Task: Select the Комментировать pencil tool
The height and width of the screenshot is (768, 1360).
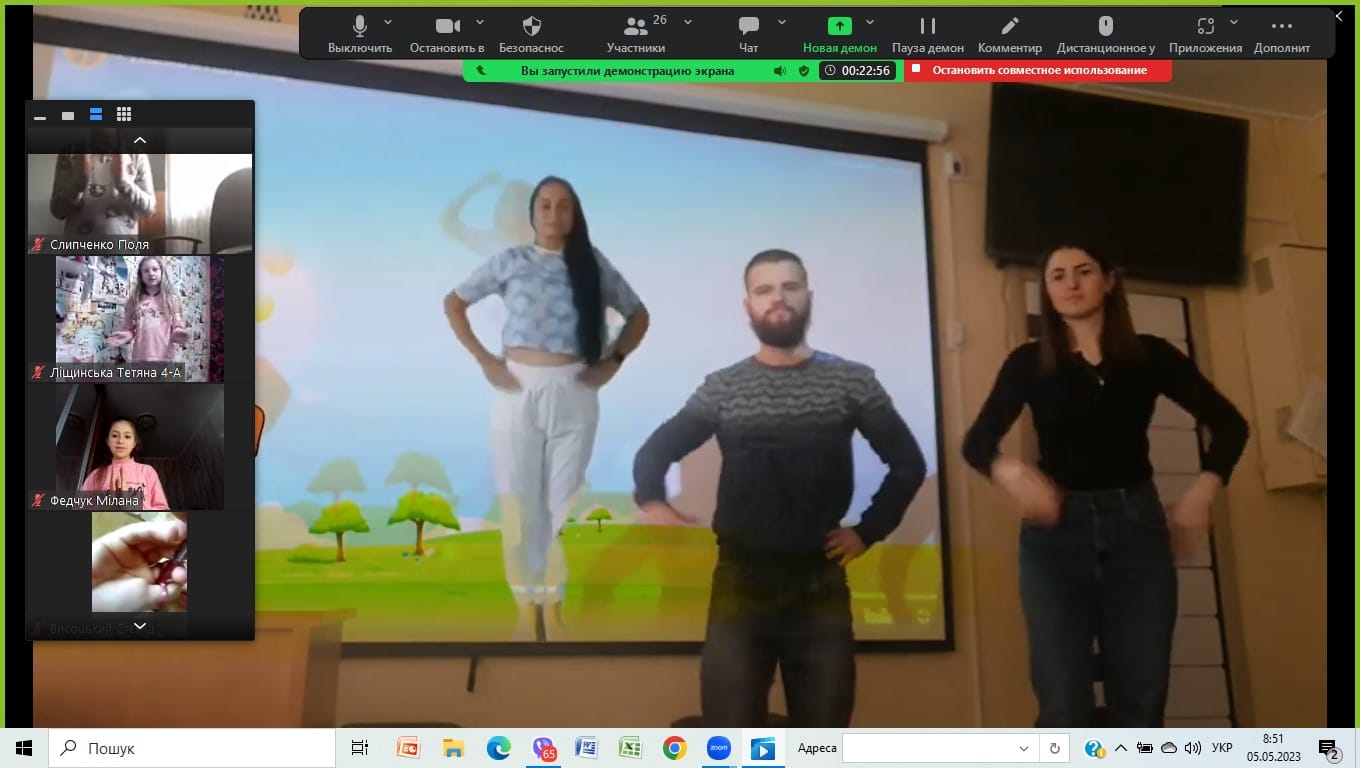Action: [1010, 26]
